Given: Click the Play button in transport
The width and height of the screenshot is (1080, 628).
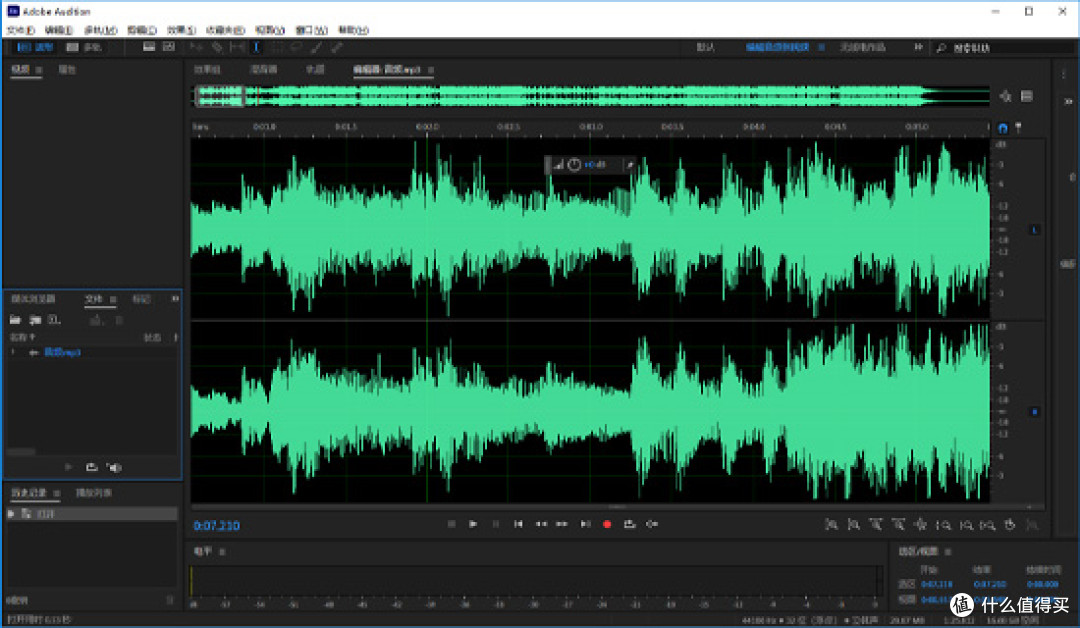Looking at the screenshot, I should tap(473, 524).
